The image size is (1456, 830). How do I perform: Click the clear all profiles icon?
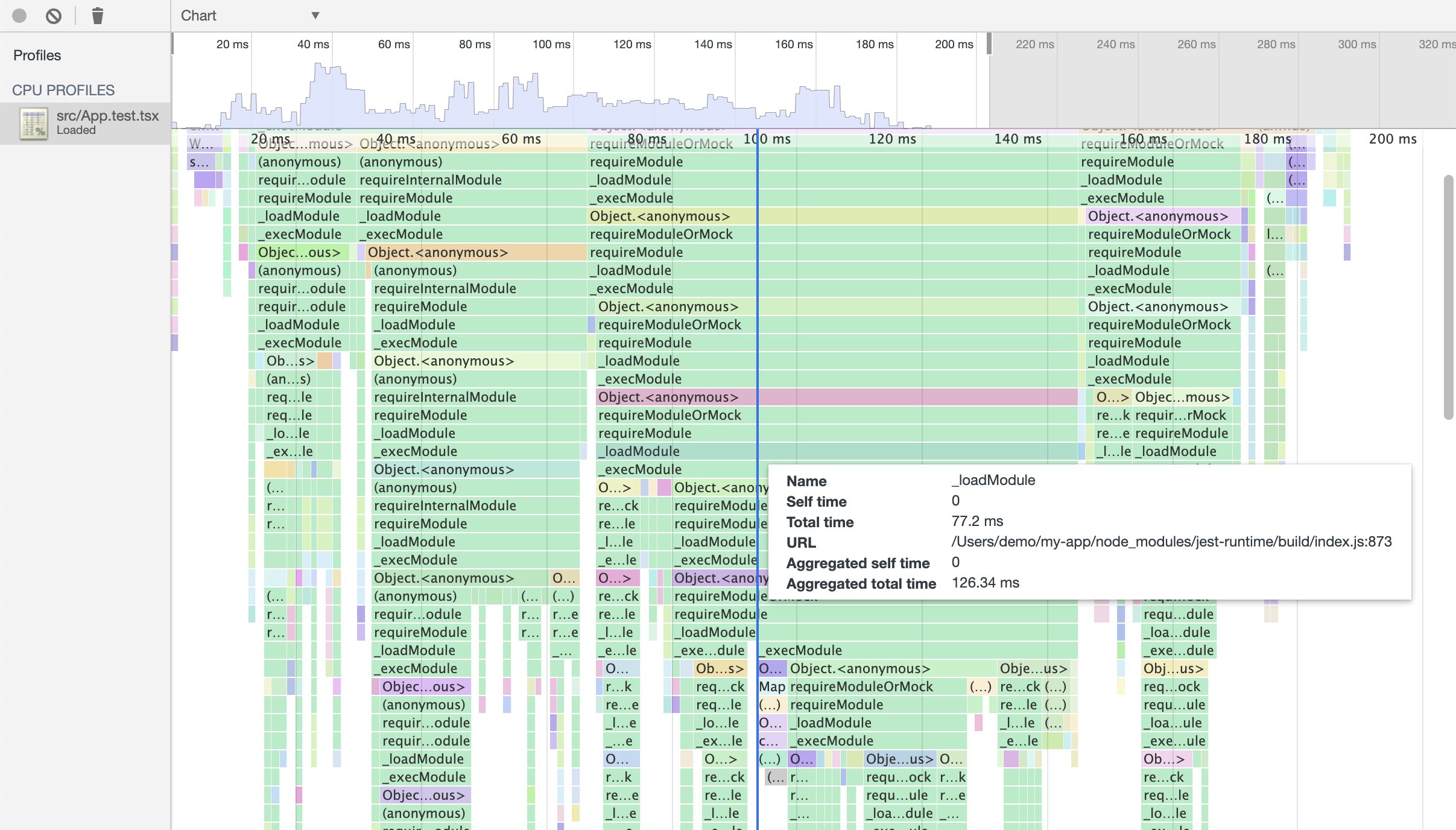(54, 16)
